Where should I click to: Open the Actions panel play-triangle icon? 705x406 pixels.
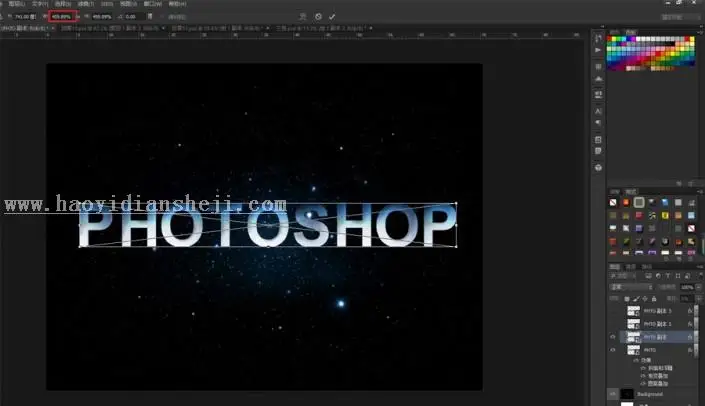point(598,50)
